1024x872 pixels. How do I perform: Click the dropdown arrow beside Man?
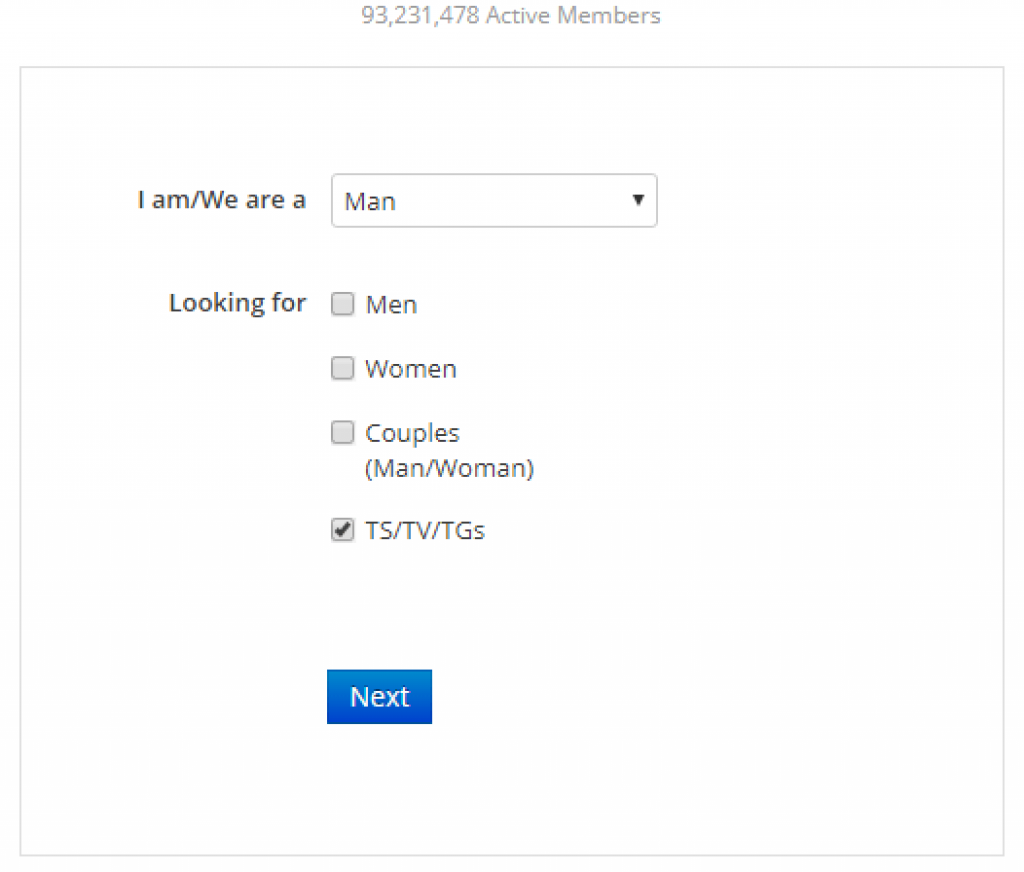point(637,200)
